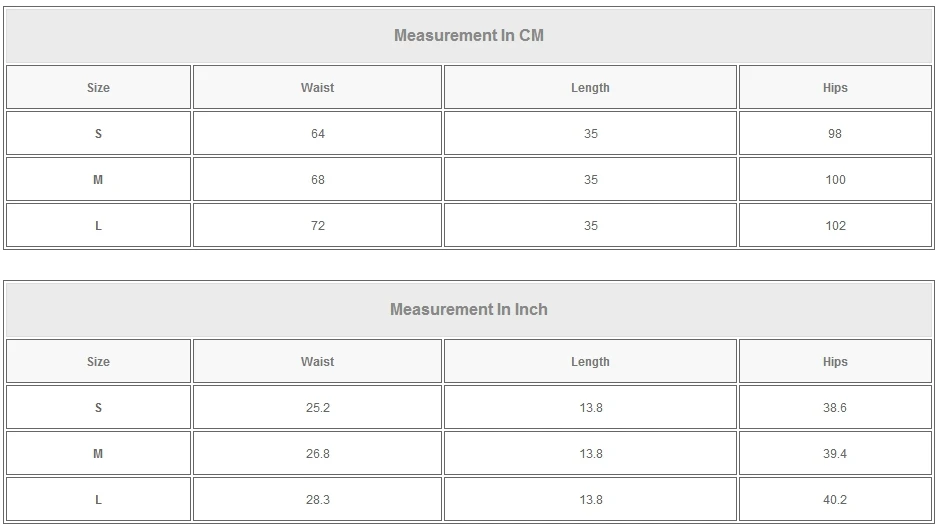Select the hips value 38.6 in inches
The image size is (939, 525).
click(835, 408)
